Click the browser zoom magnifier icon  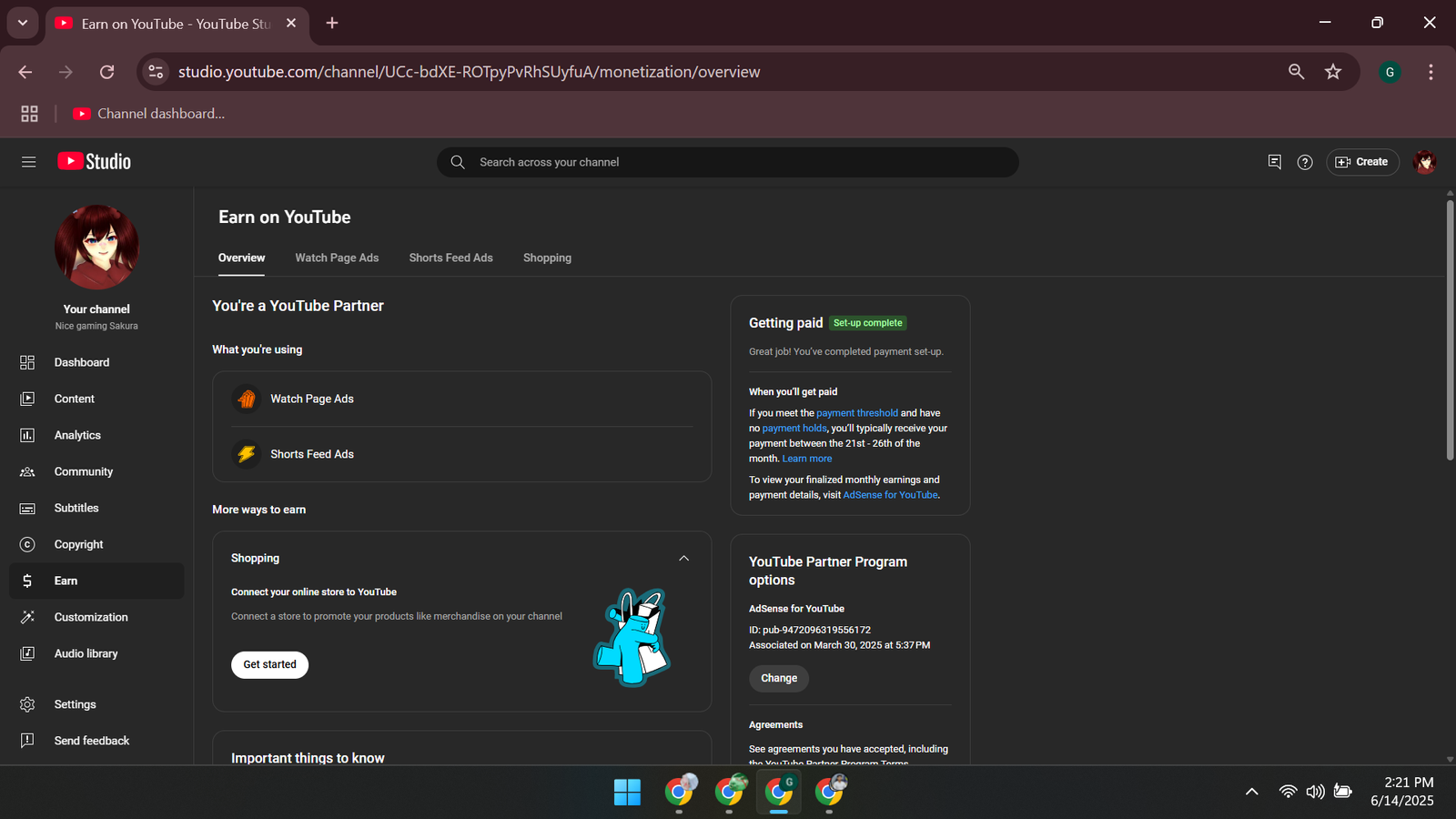(x=1296, y=72)
